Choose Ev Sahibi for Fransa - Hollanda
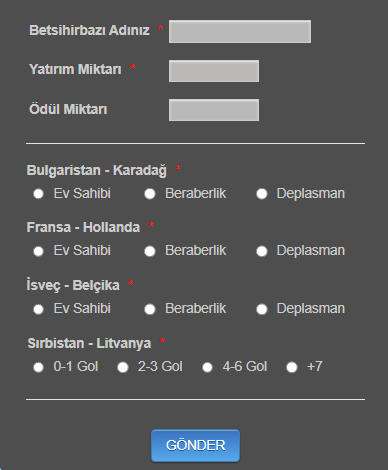This screenshot has height=470, width=388. point(38,251)
